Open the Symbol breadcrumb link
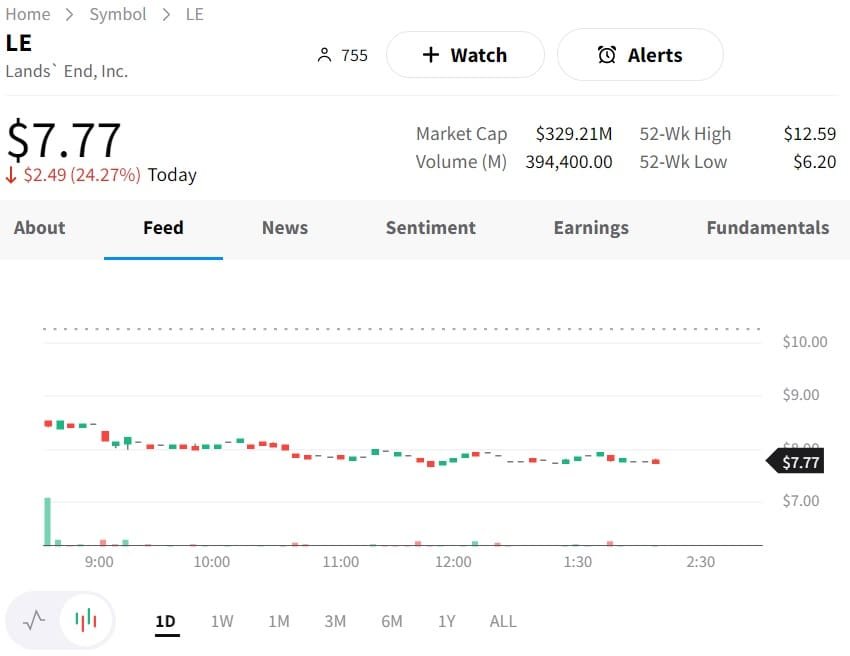Image resolution: width=850 pixels, height=656 pixels. [118, 14]
